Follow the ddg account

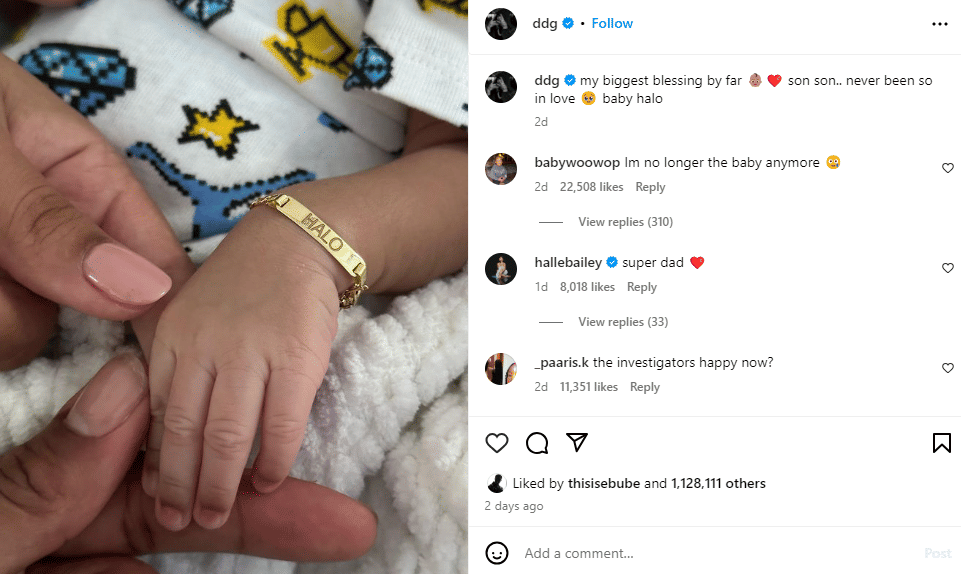[x=612, y=23]
